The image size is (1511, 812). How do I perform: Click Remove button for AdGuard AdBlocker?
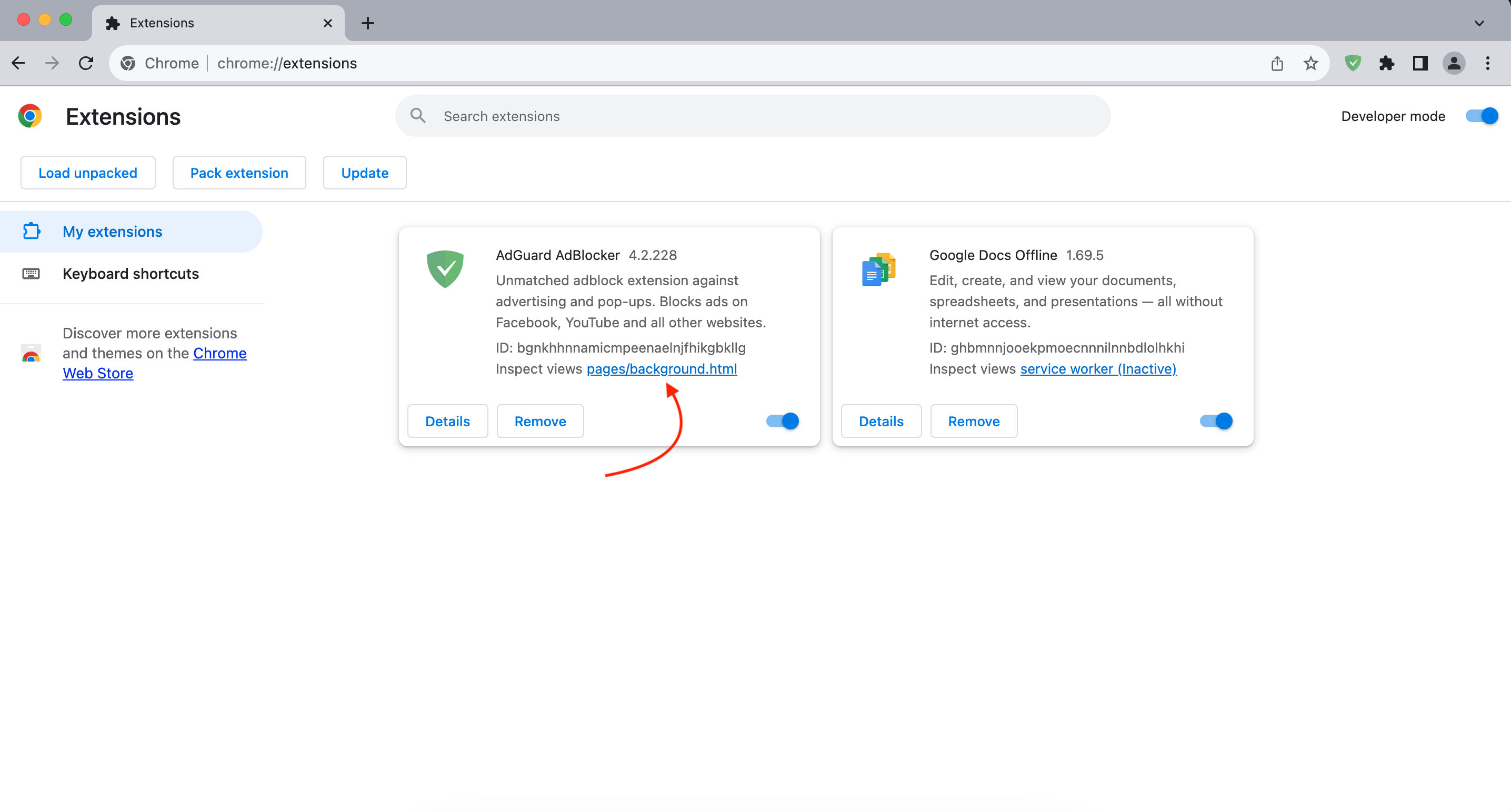(x=540, y=420)
